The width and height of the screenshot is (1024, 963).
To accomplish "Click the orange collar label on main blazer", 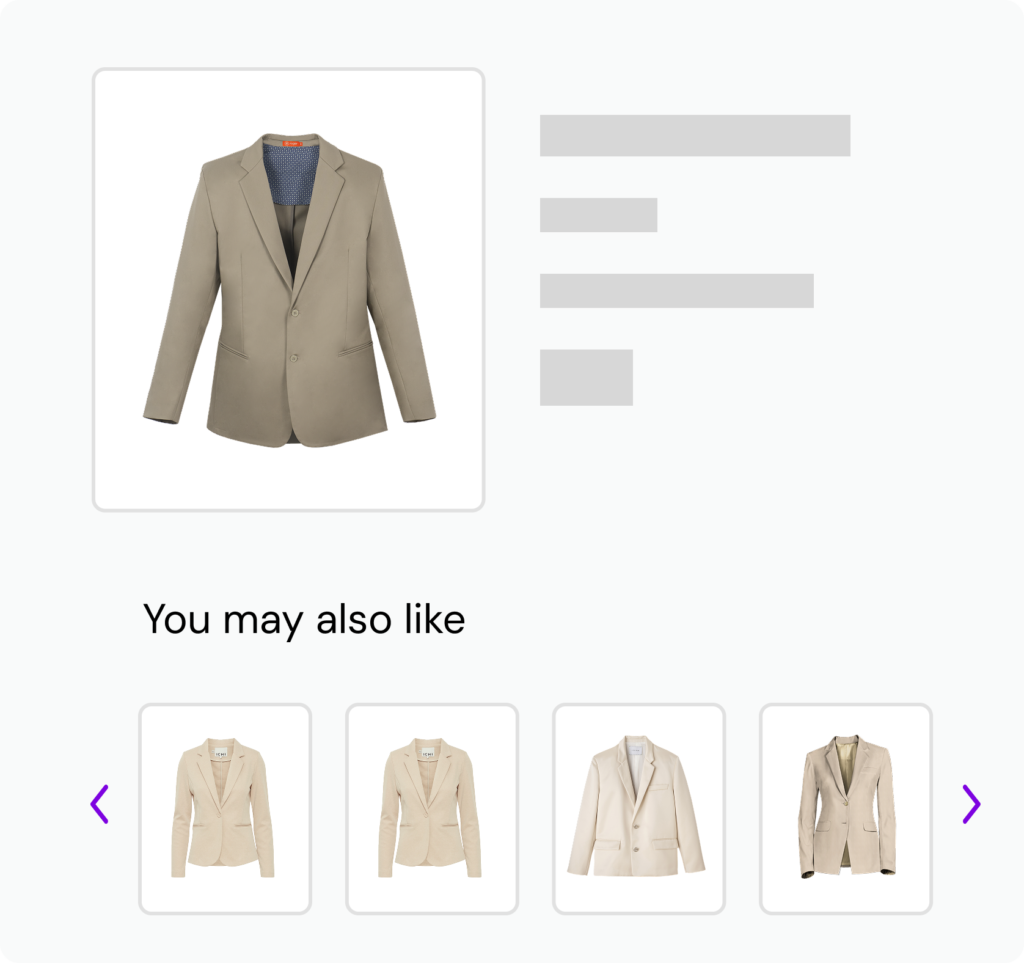I will (x=291, y=144).
